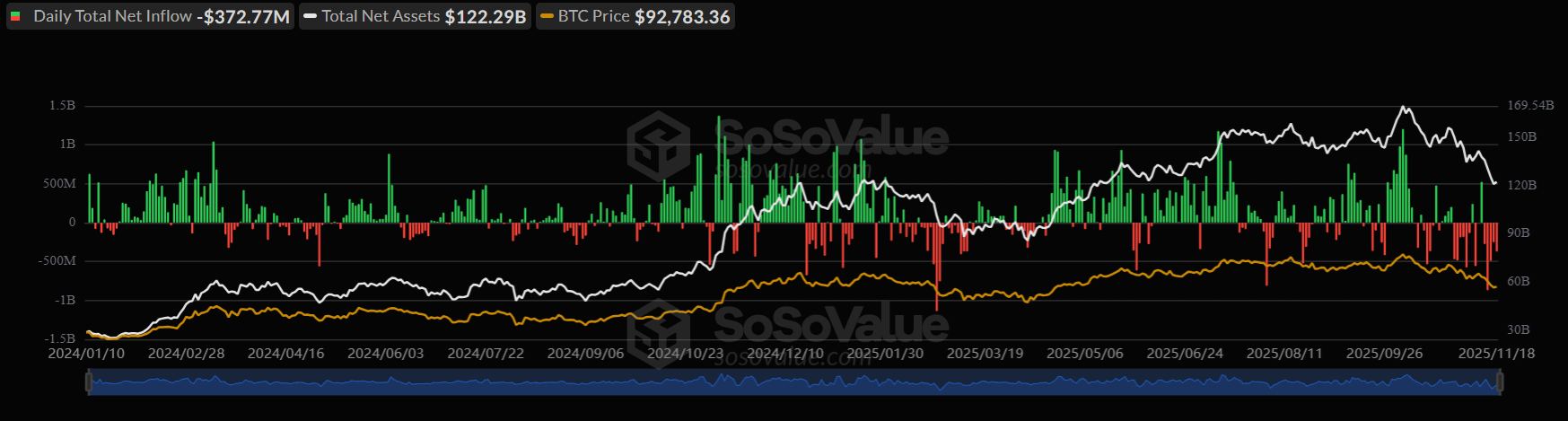Toggle the BTC Price legend

[635, 16]
